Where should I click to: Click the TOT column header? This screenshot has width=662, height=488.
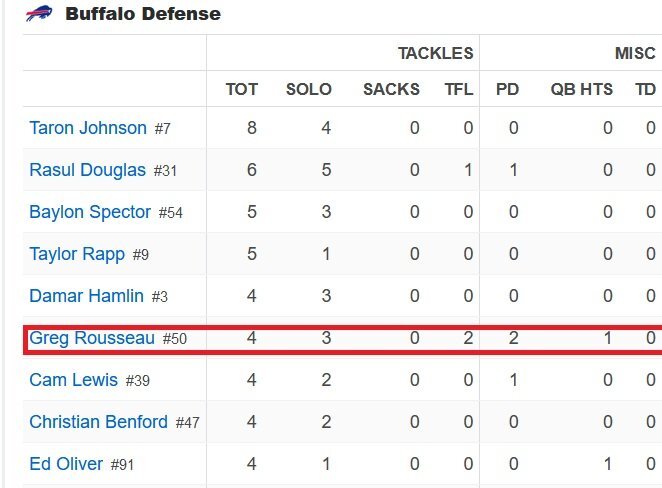point(241,89)
